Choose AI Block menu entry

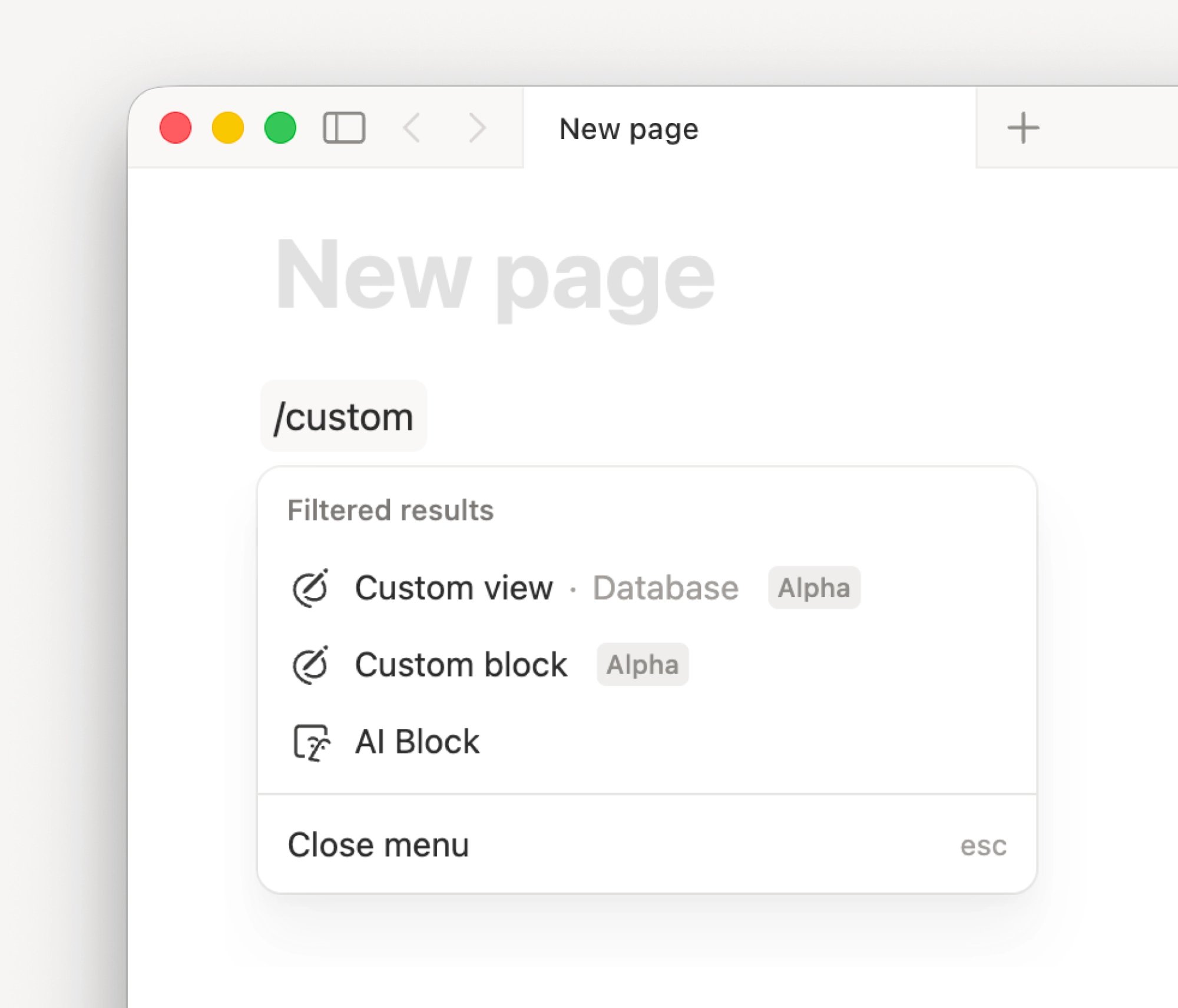click(647, 742)
